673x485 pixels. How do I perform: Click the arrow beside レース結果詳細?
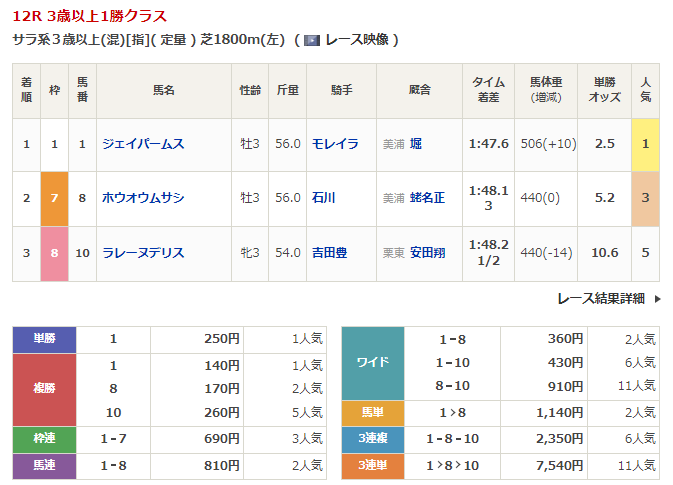point(657,298)
